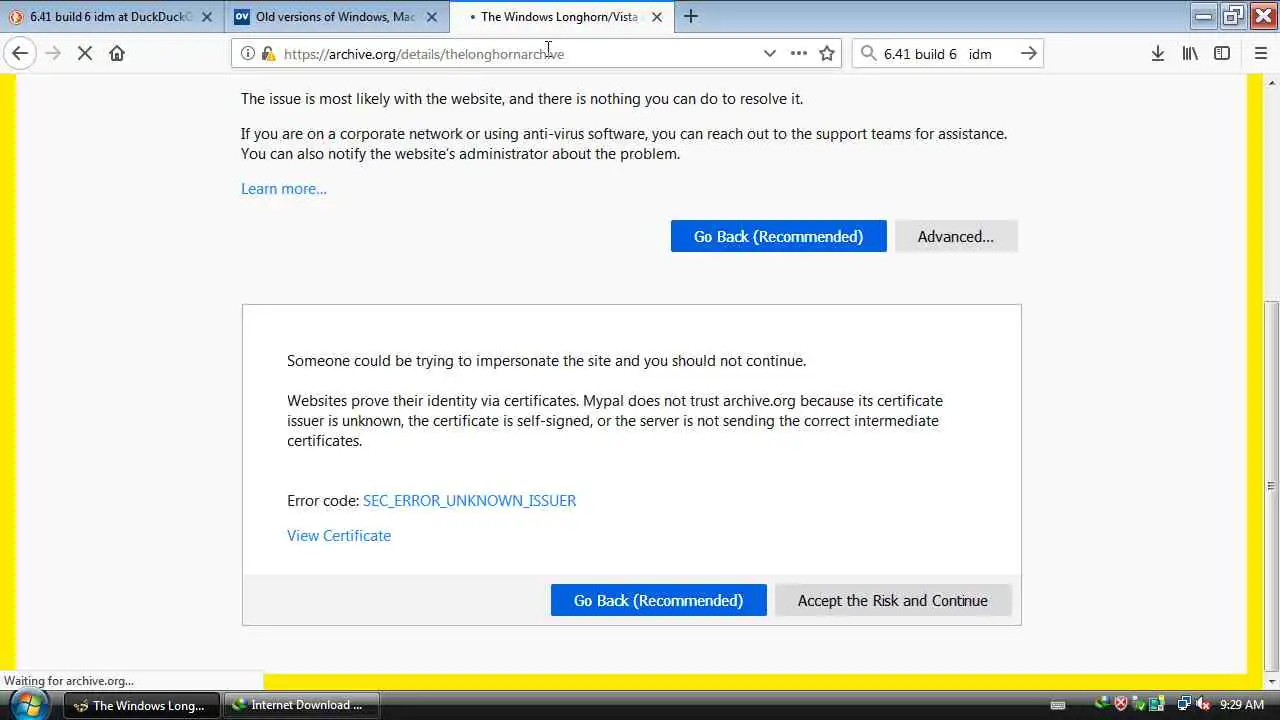Click the muted volume tray icon
This screenshot has width=1280, height=720.
click(x=1203, y=705)
